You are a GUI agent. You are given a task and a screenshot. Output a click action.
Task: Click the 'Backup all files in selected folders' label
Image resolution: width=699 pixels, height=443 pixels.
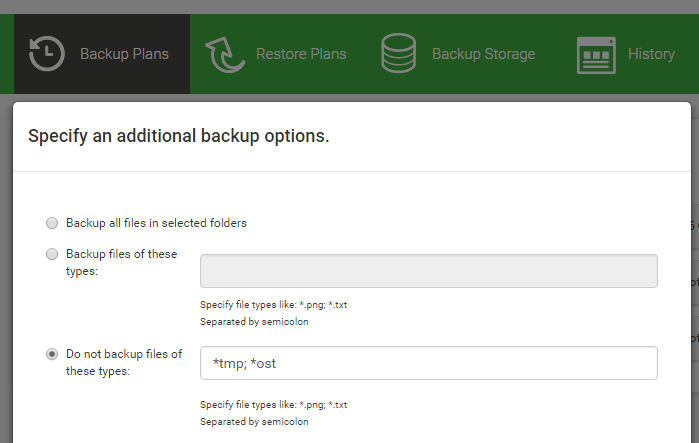pos(156,223)
